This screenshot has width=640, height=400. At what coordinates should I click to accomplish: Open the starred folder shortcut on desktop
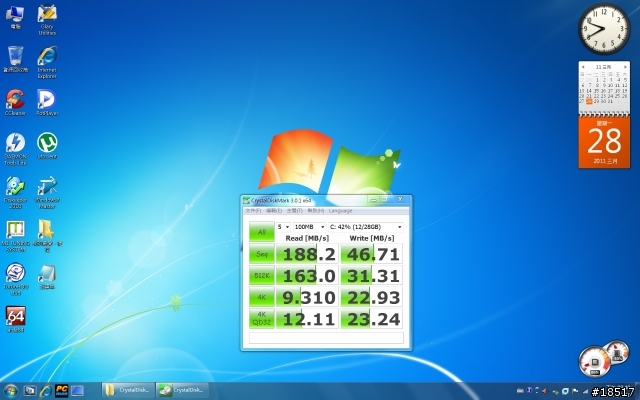47,236
